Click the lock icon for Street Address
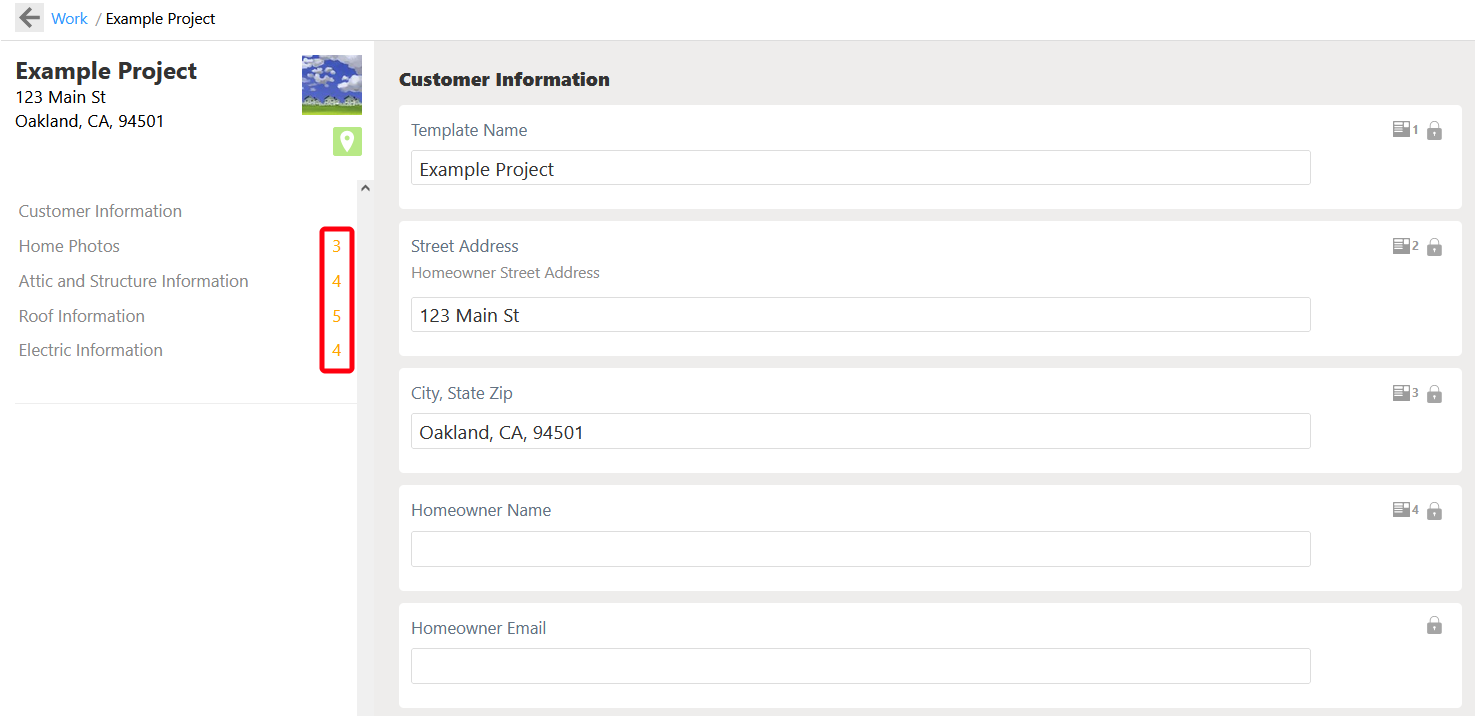 point(1434,246)
